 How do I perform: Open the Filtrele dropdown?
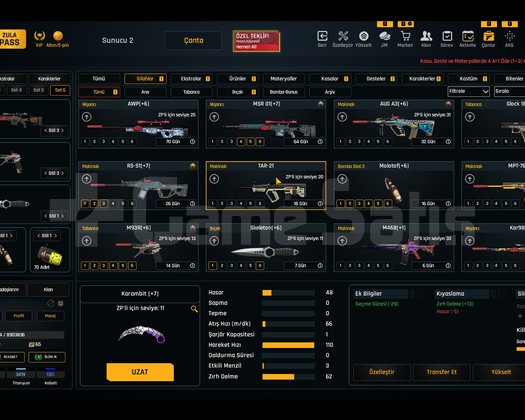[468, 91]
